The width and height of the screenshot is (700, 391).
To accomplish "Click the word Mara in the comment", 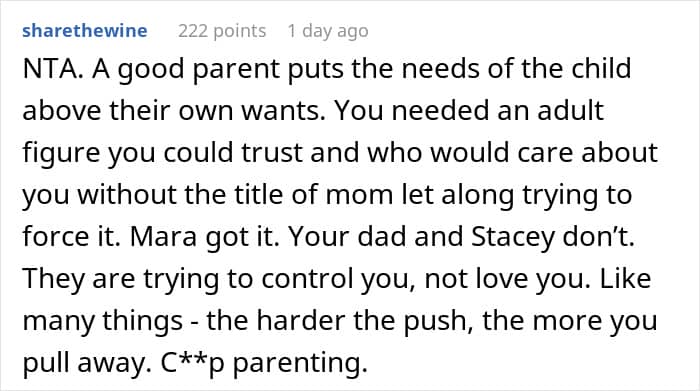I will pos(163,236).
